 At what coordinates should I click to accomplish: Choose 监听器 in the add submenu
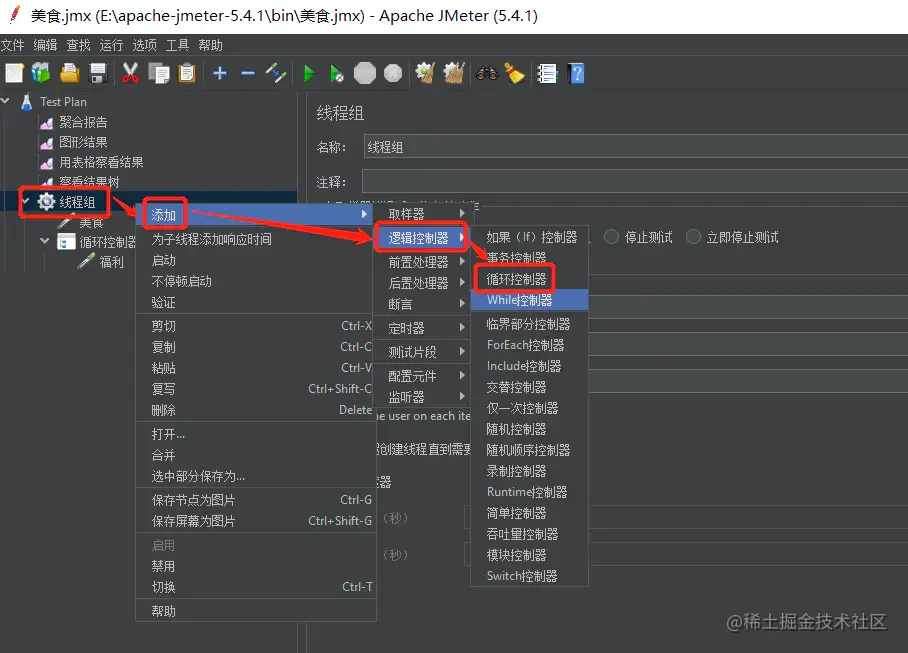[x=424, y=397]
